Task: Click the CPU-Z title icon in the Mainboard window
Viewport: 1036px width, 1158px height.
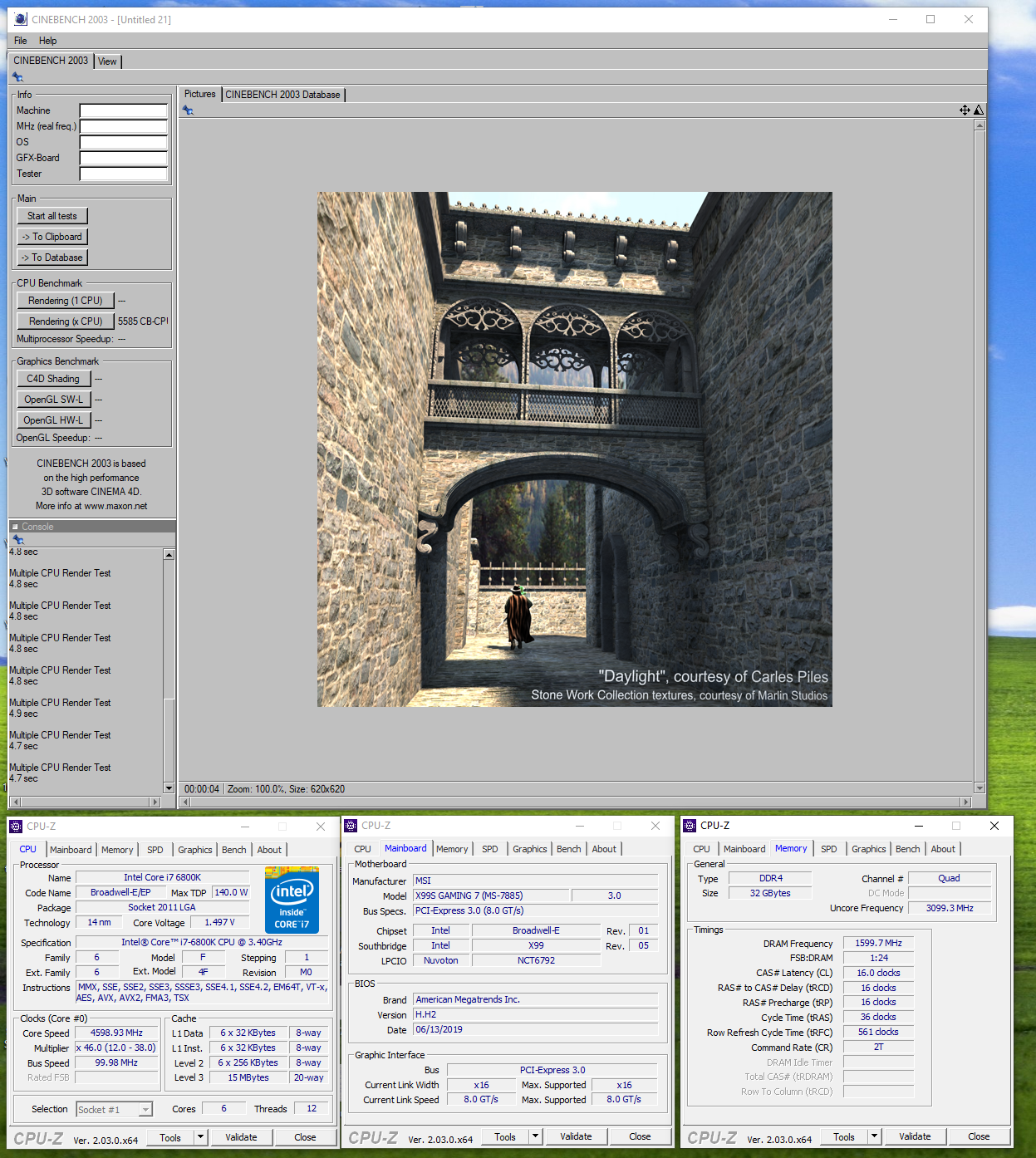Action: tap(351, 826)
